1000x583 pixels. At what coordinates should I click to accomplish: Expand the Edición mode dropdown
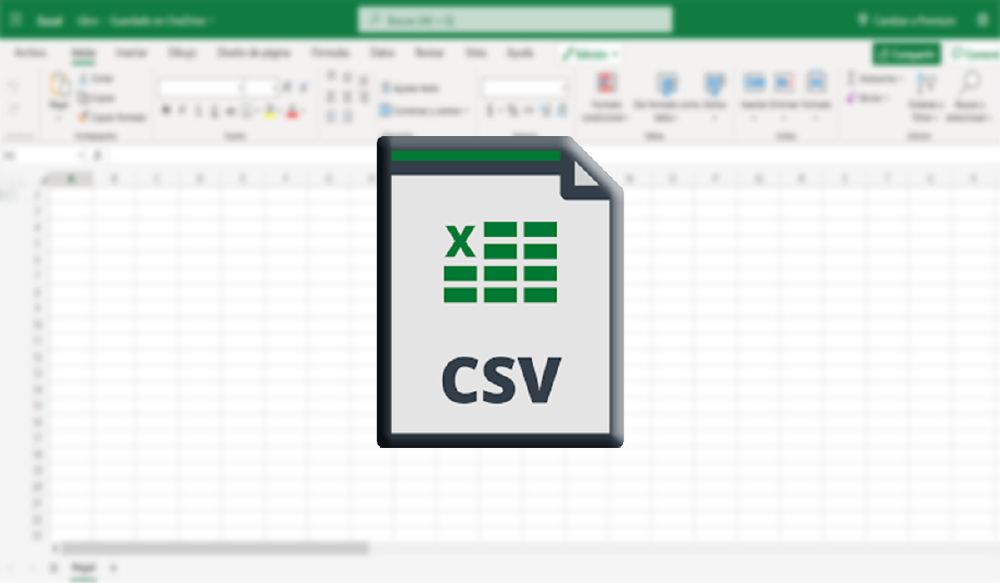tap(590, 54)
